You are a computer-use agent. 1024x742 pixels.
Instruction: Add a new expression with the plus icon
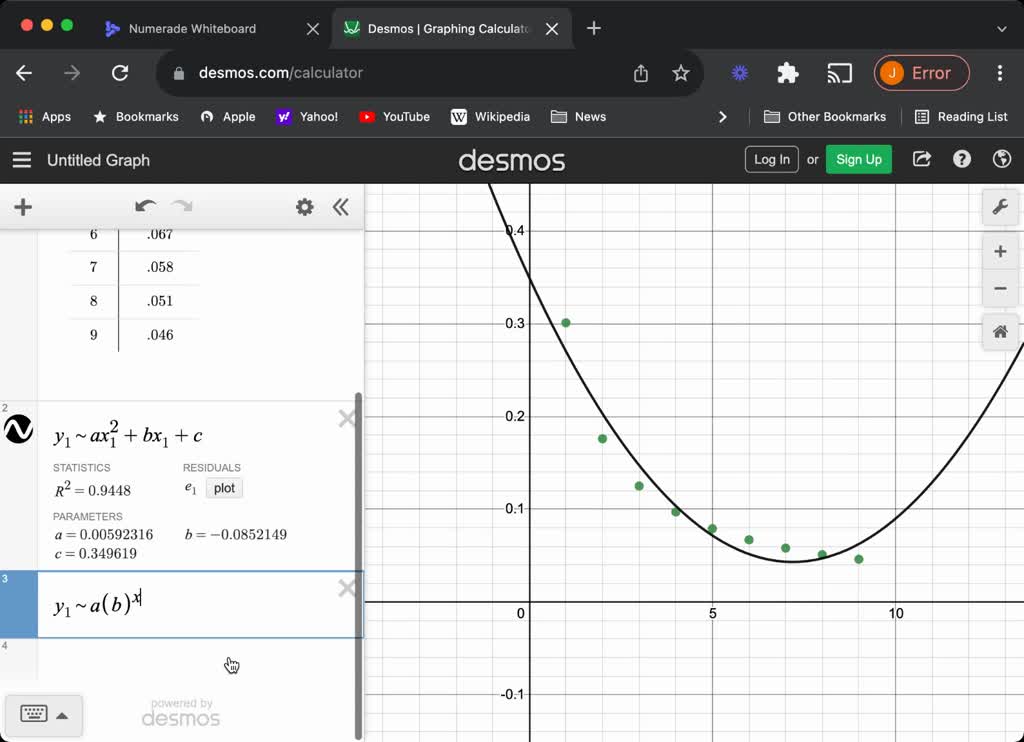22,207
